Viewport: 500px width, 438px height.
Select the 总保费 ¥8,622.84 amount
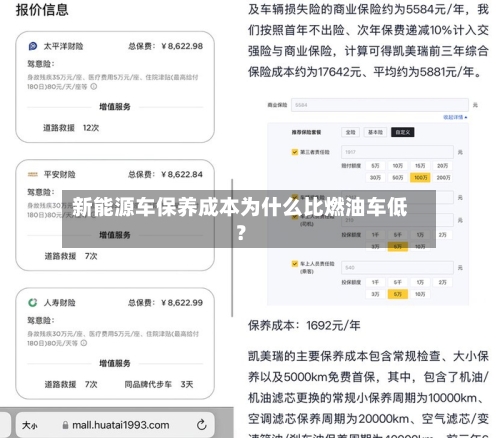(x=182, y=174)
